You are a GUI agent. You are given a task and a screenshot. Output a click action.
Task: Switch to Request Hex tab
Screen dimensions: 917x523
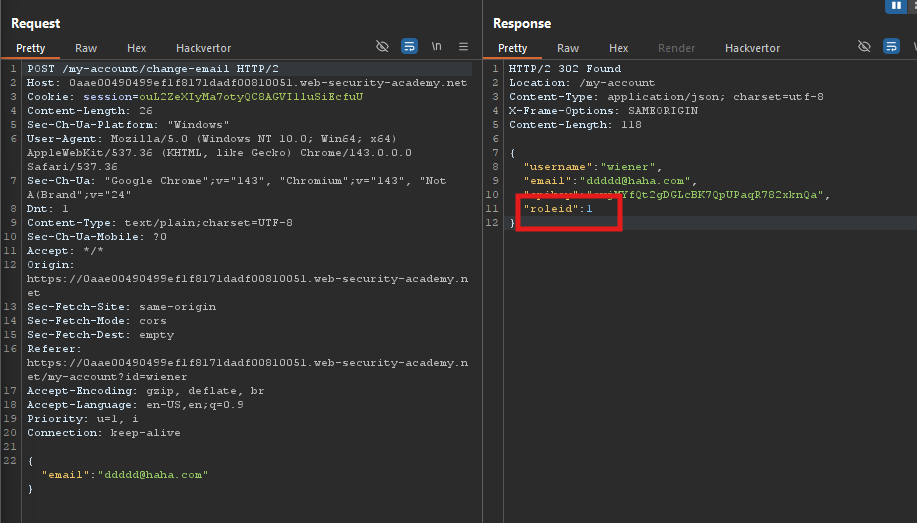point(136,48)
